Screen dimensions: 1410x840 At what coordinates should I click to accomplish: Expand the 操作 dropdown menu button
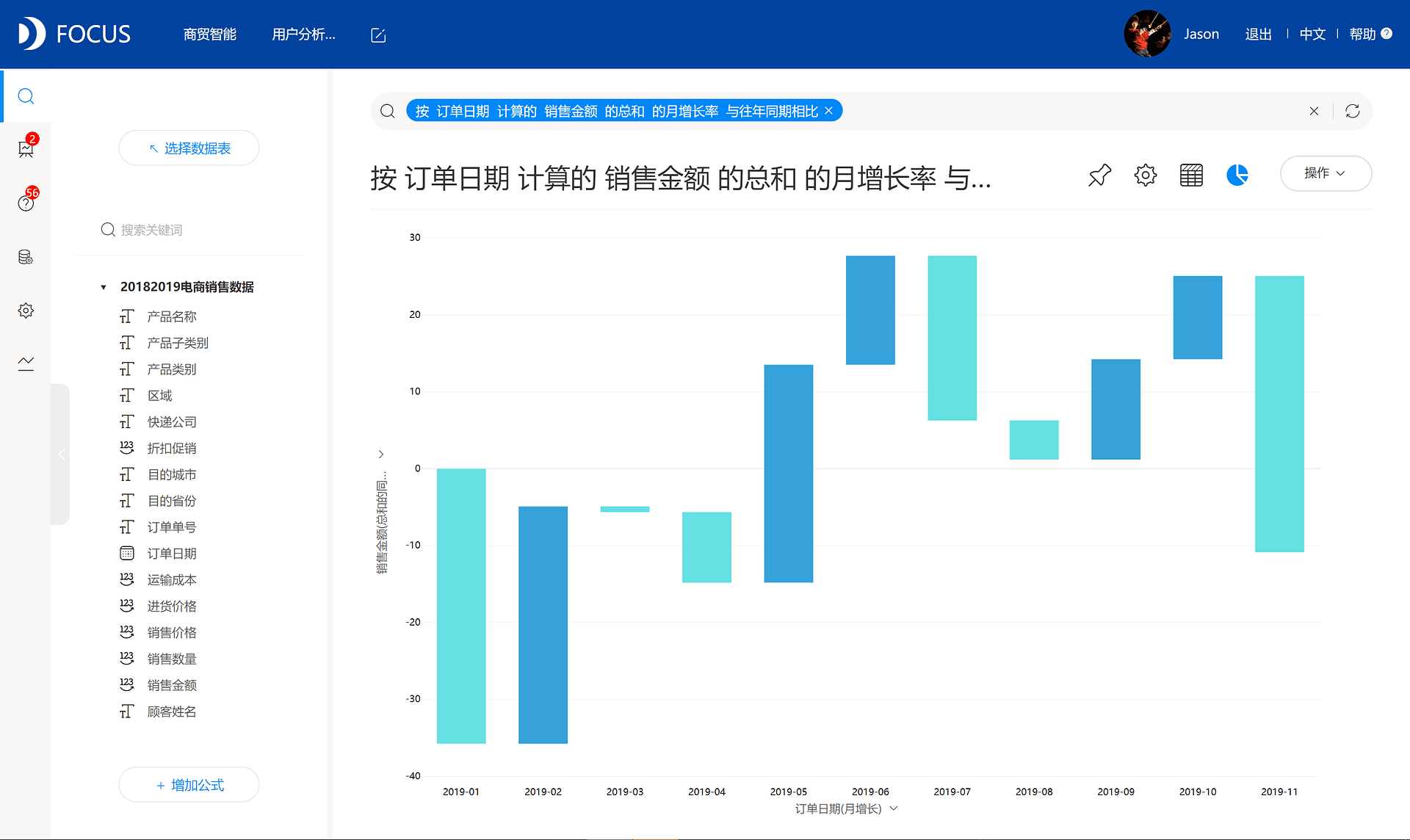[x=1325, y=173]
